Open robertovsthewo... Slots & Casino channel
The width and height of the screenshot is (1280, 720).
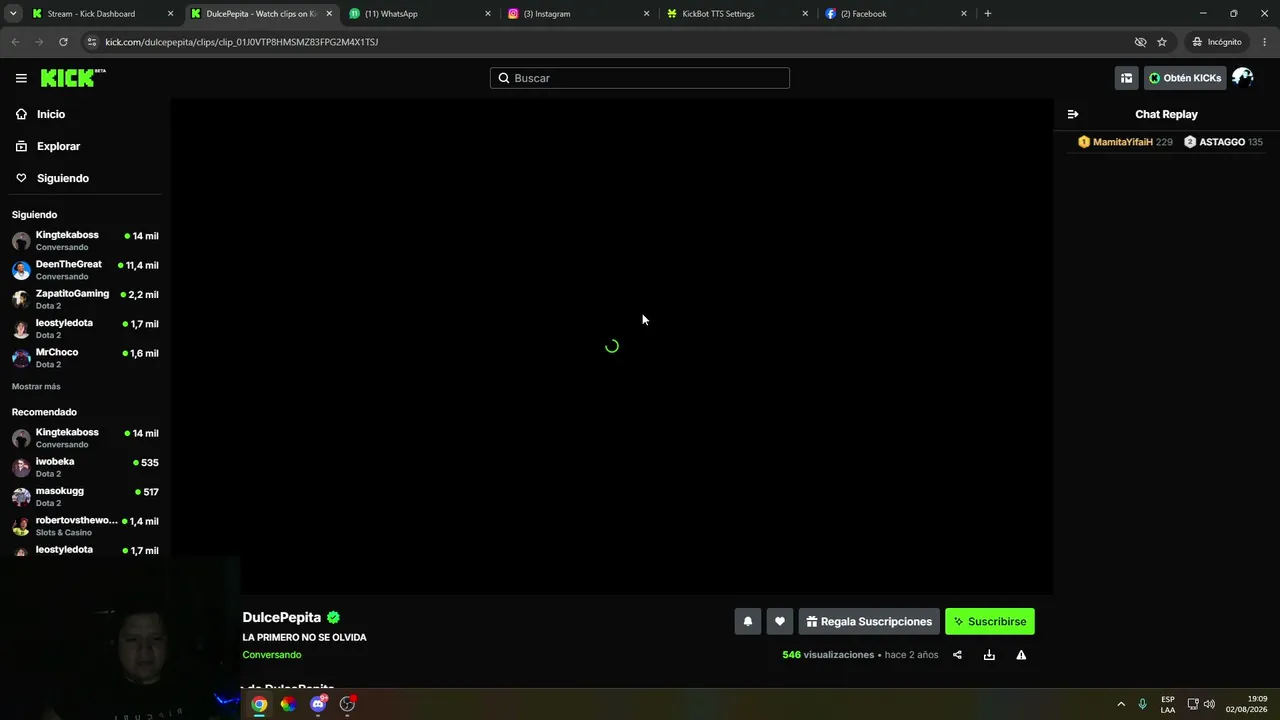pos(85,526)
